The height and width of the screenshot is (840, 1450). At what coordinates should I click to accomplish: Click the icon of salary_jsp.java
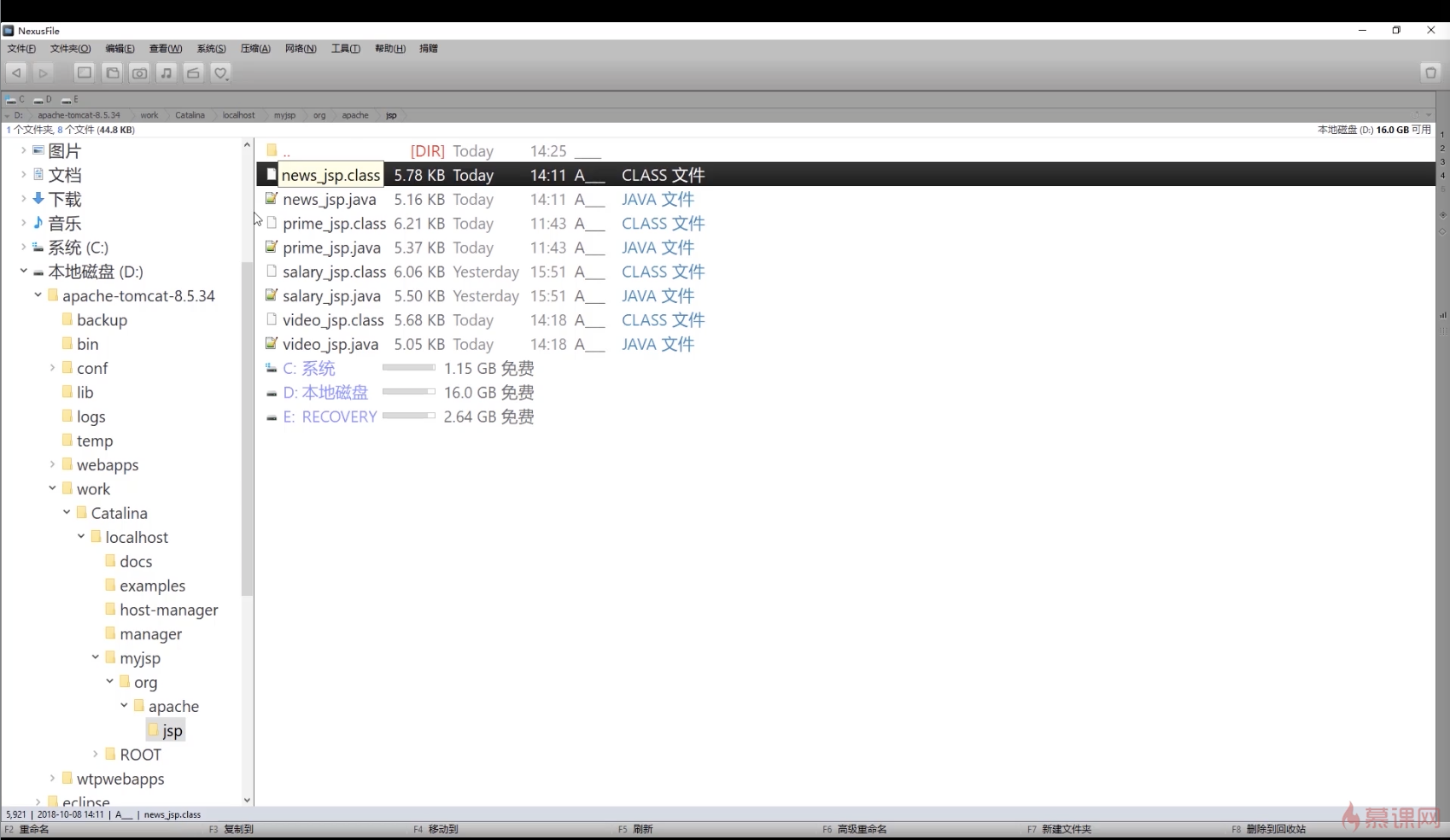tap(272, 295)
